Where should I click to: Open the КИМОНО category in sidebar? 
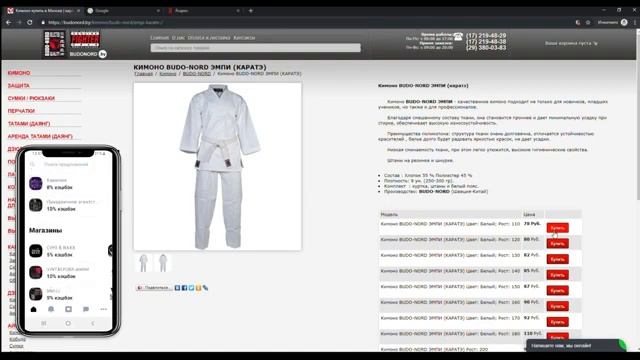(x=19, y=73)
